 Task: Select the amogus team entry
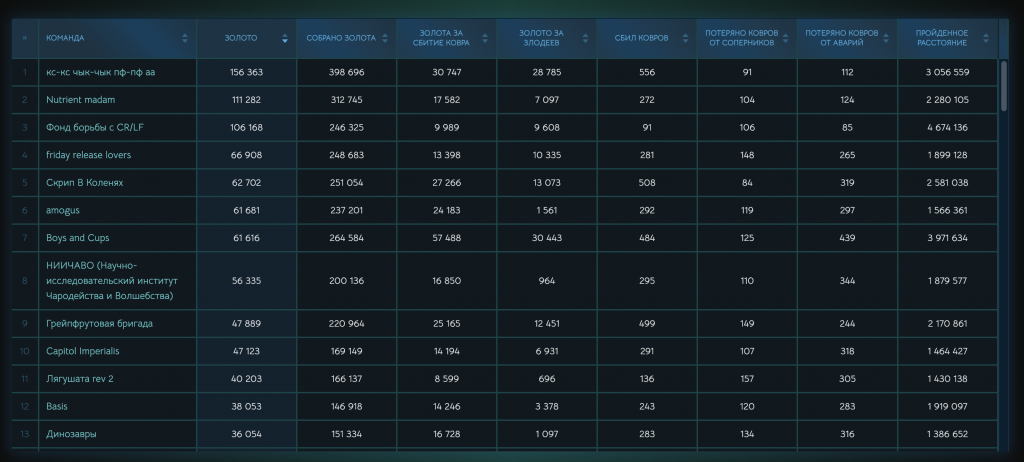coord(65,210)
